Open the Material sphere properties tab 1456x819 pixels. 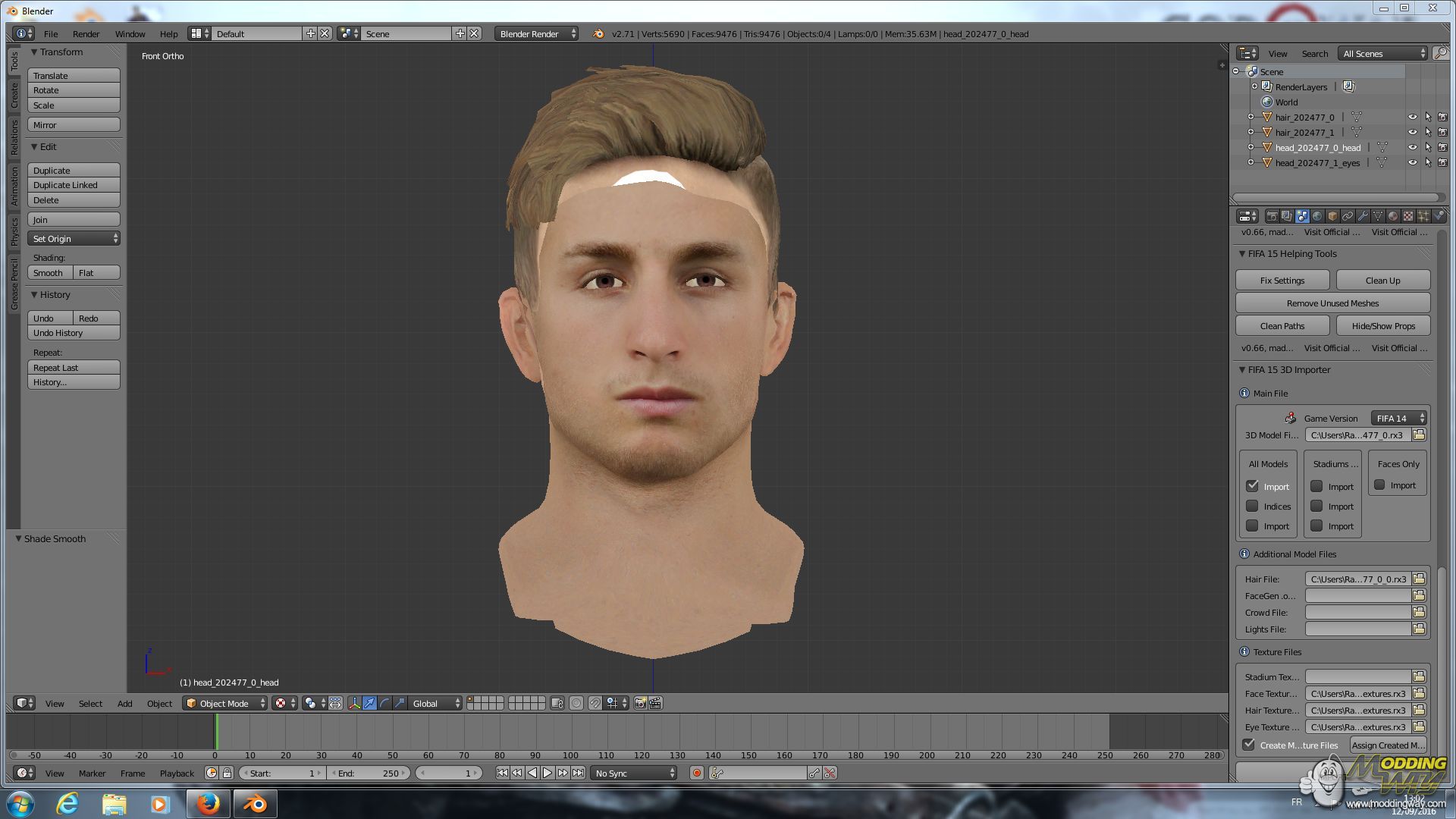(x=1393, y=216)
